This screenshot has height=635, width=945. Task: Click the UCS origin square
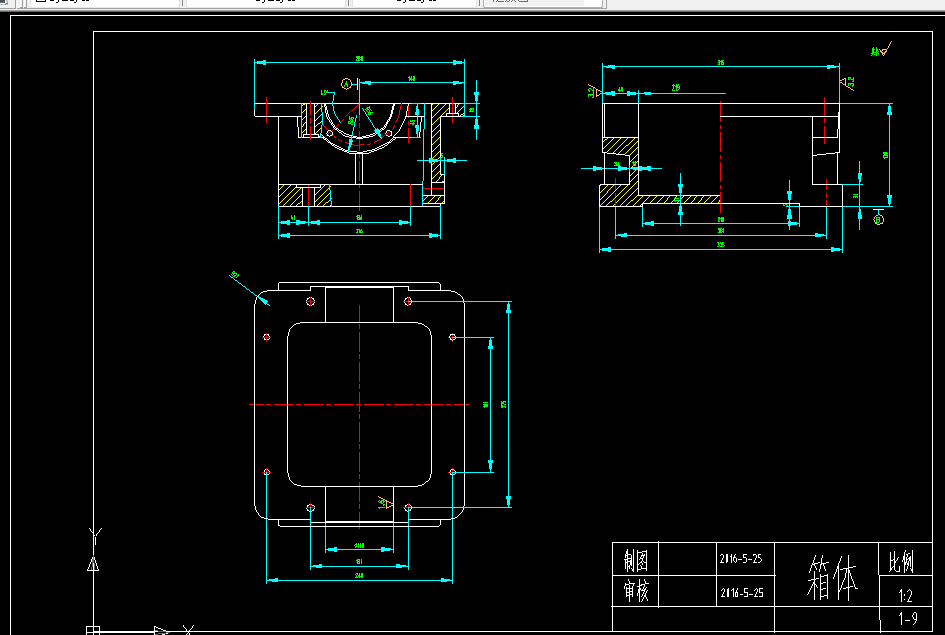click(x=93, y=630)
